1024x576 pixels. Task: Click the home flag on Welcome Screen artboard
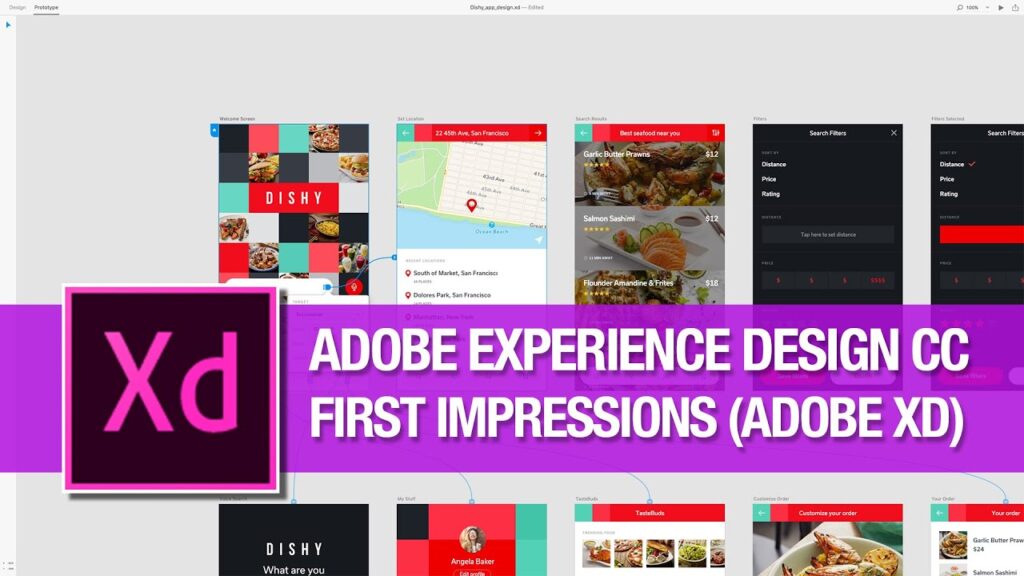(x=214, y=130)
